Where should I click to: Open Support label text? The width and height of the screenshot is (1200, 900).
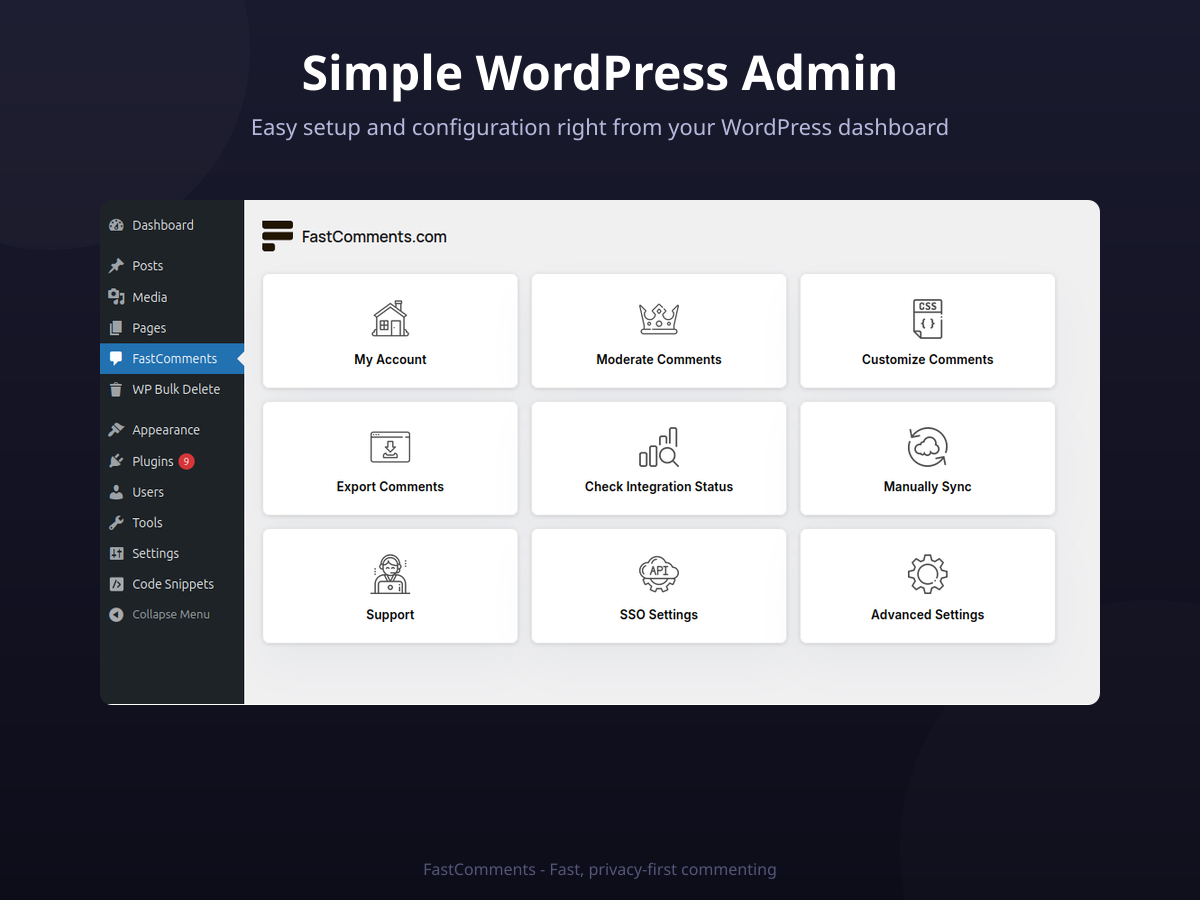point(390,615)
